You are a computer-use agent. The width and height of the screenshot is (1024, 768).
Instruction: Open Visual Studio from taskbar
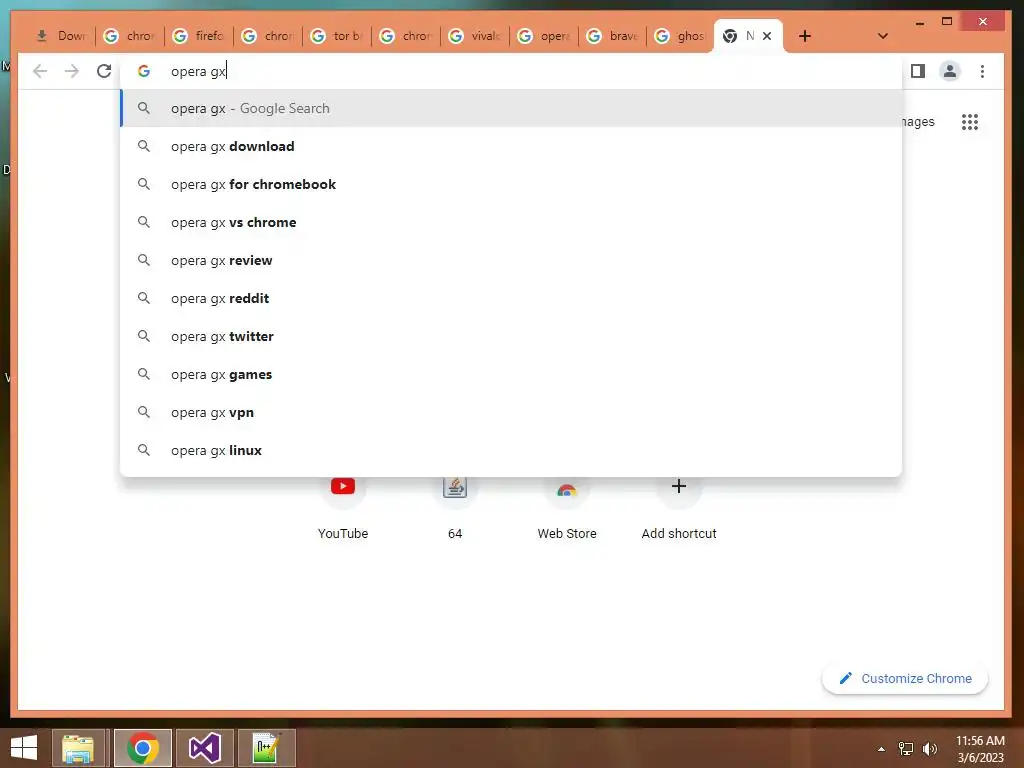pos(204,748)
